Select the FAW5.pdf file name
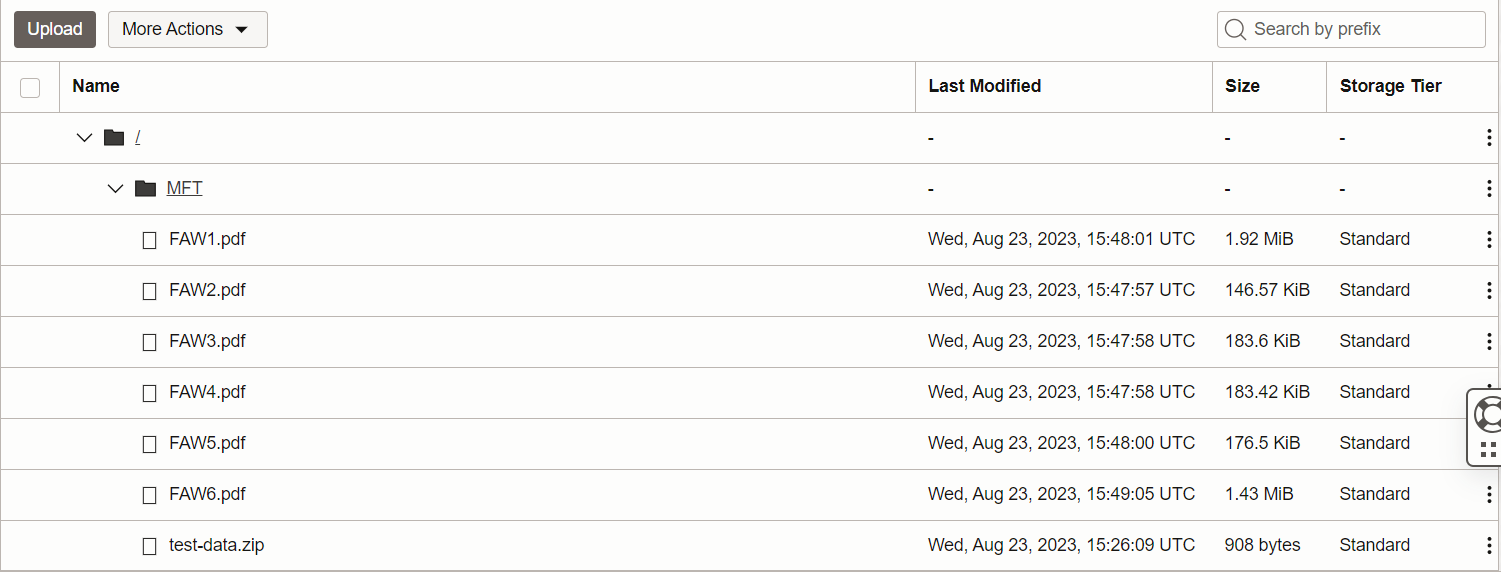This screenshot has width=1501, height=572. coord(207,443)
